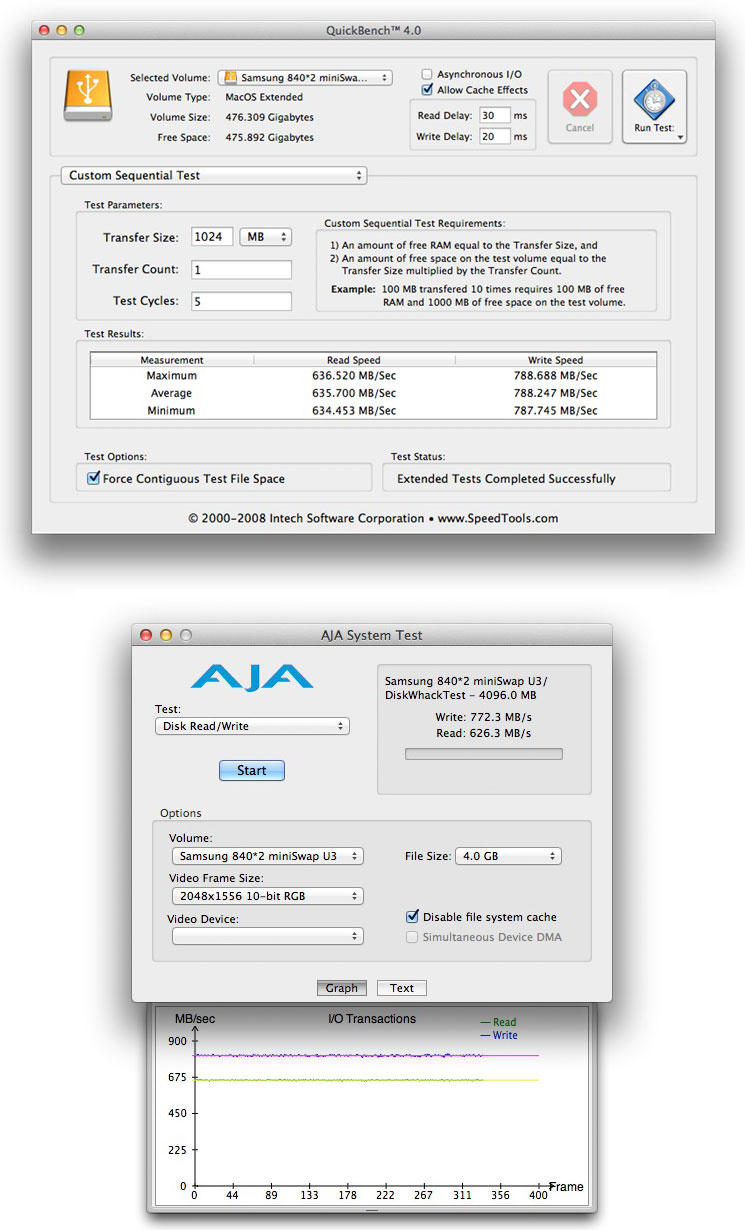Click the 476.309 Gigabytes volume size value
Screen dimensions: 745x1230
click(270, 117)
